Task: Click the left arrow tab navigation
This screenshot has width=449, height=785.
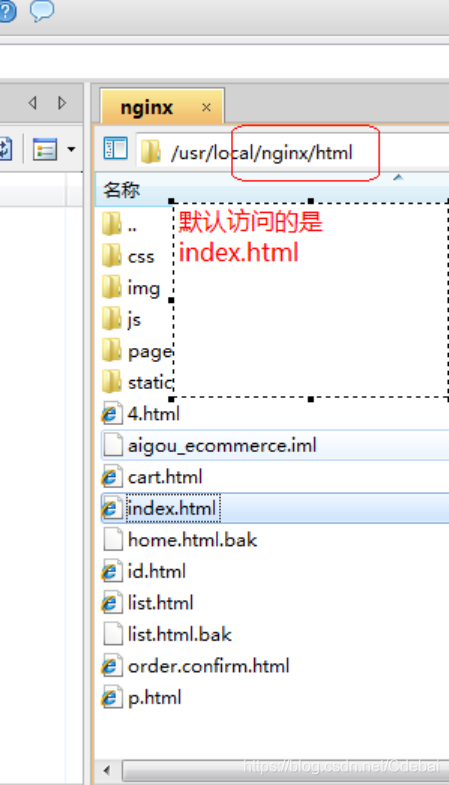Action: pos(33,103)
